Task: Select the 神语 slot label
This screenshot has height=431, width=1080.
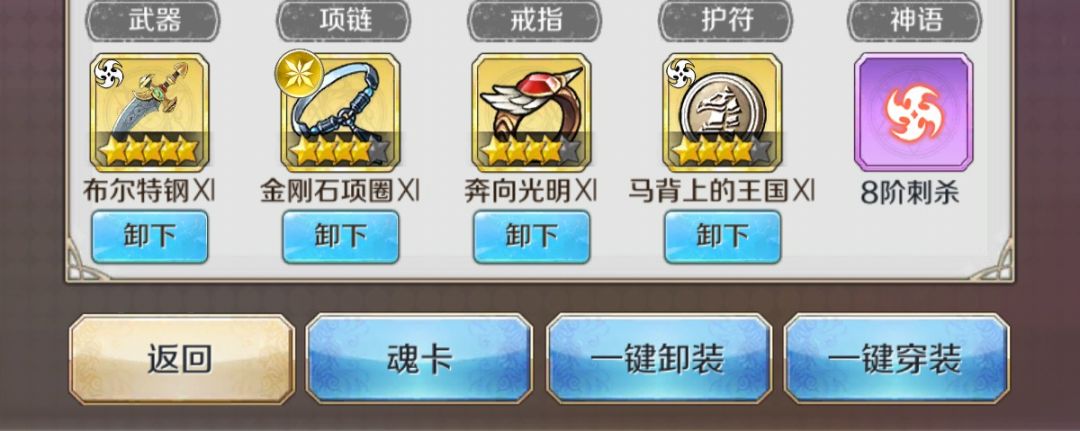Action: [x=915, y=21]
